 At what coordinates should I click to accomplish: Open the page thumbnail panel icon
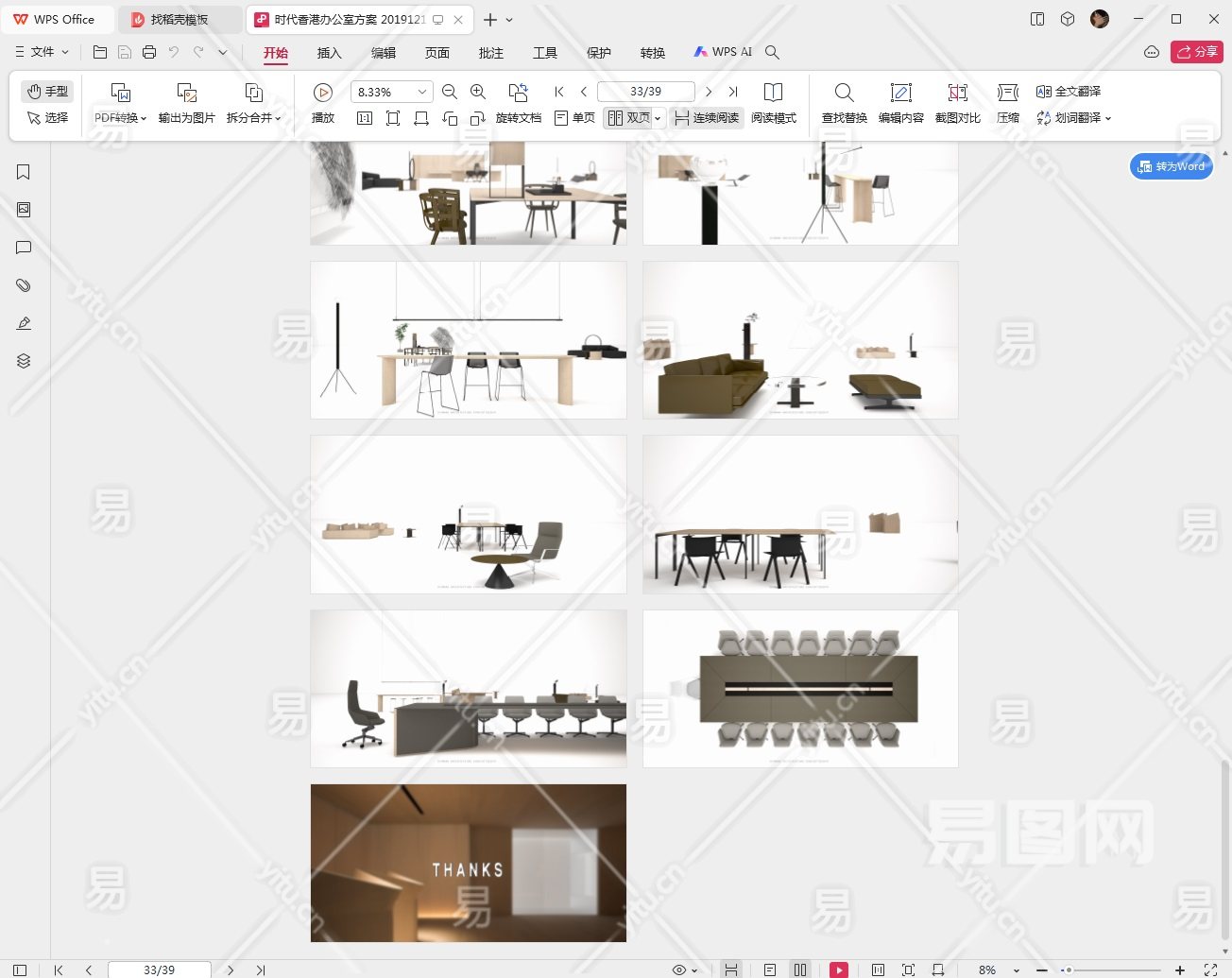24,210
